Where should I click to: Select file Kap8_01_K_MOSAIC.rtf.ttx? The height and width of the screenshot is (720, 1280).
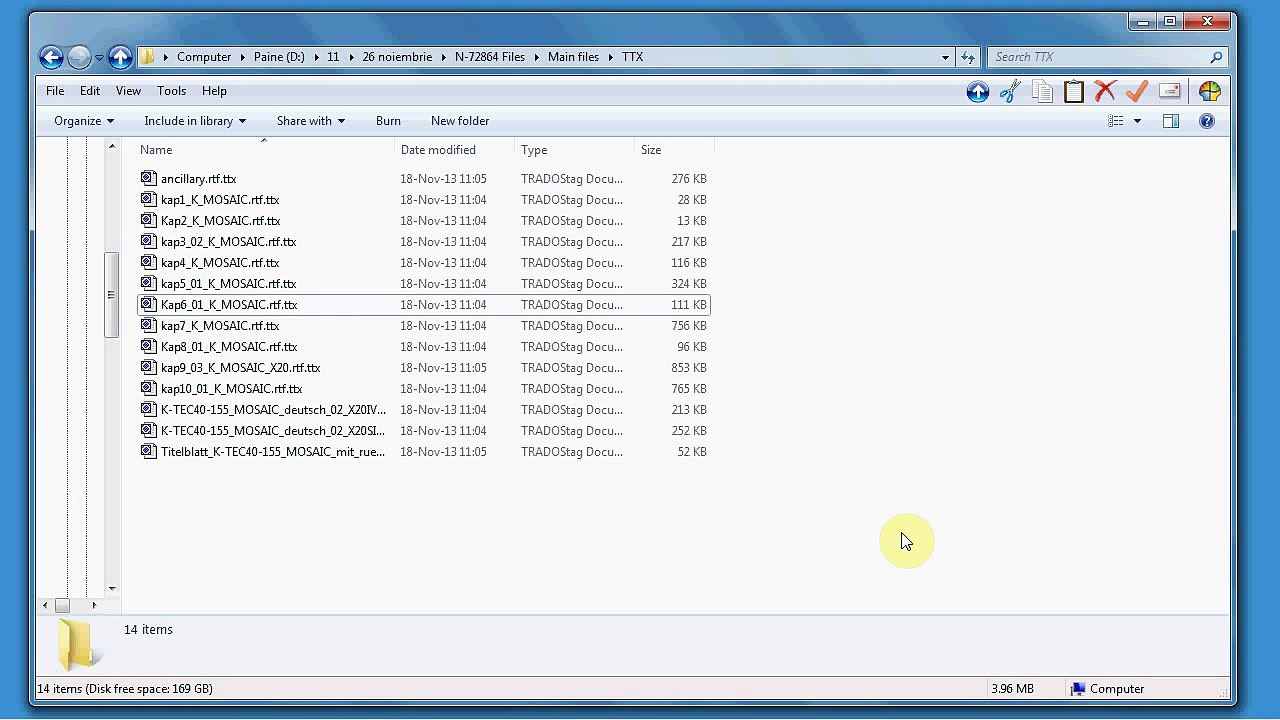point(229,347)
